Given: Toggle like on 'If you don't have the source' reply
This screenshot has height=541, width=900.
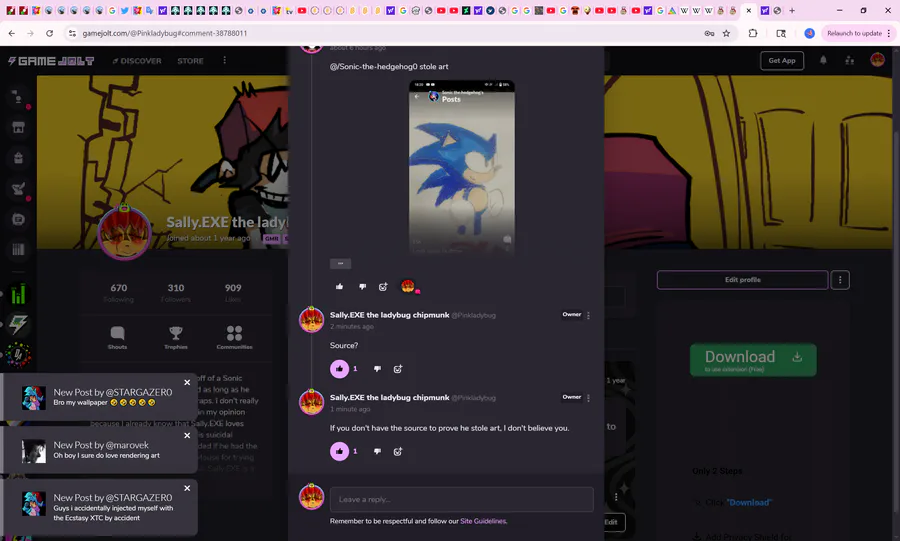Looking at the screenshot, I should pos(339,452).
